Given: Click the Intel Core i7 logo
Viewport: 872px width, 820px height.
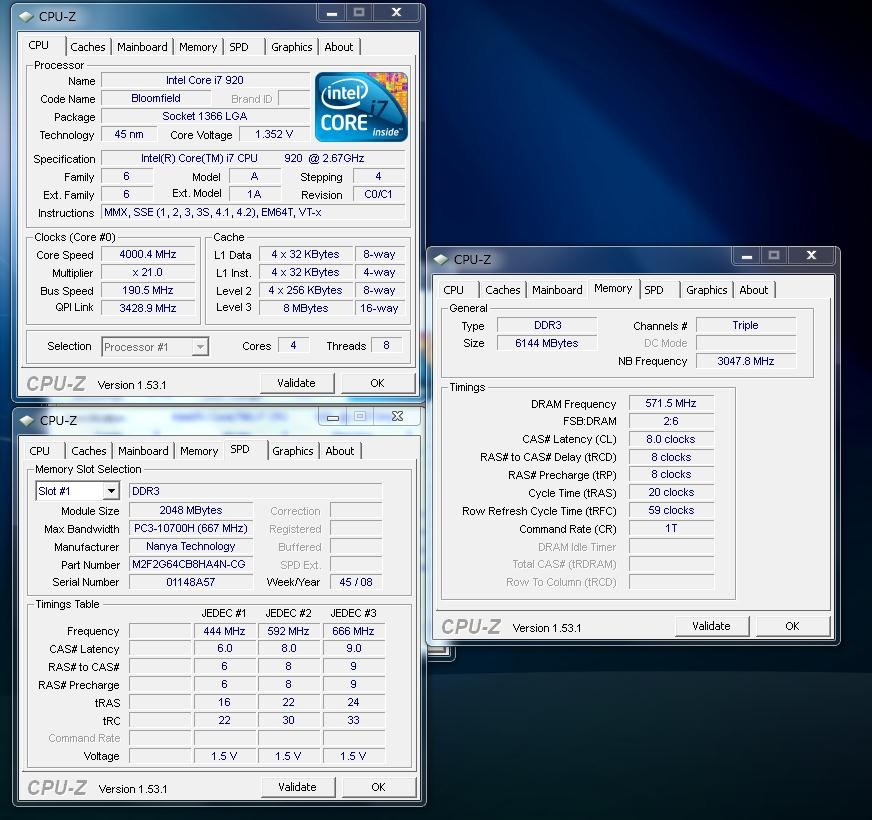Looking at the screenshot, I should (361, 106).
